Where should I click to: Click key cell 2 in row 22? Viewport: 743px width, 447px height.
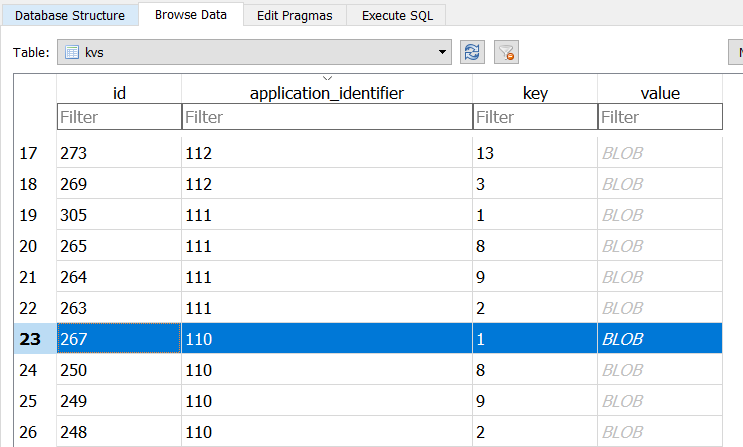point(535,308)
